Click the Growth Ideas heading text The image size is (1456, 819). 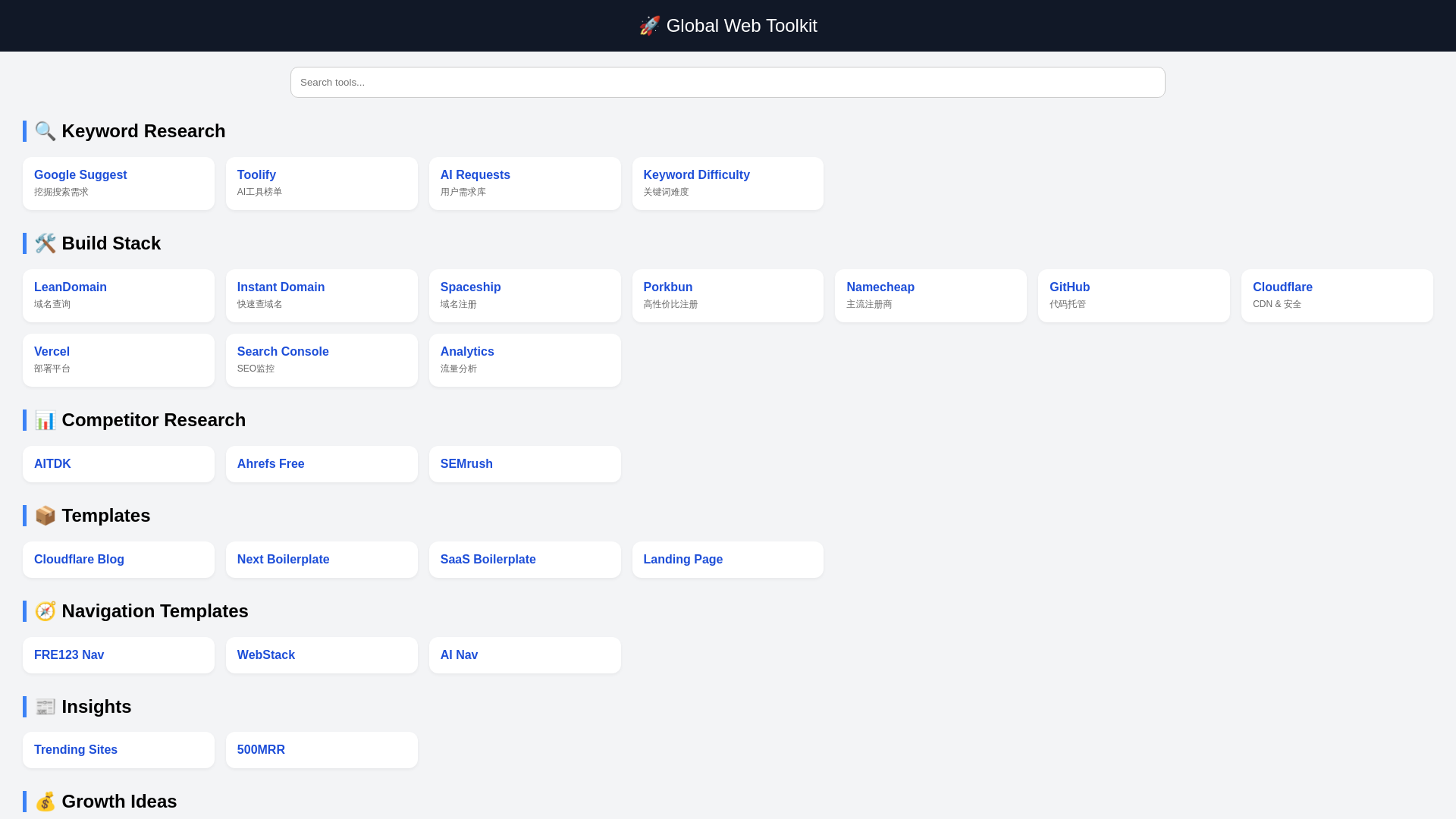[119, 802]
